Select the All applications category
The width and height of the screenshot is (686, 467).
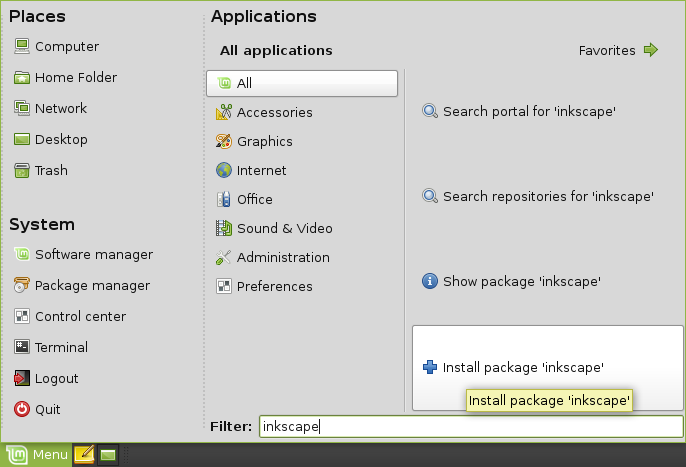[302, 83]
